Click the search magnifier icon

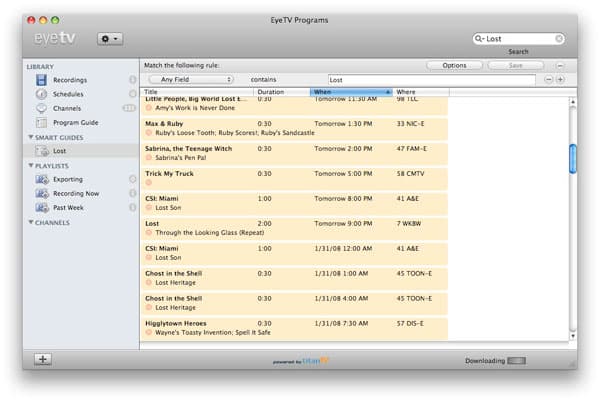pyautogui.click(x=479, y=39)
